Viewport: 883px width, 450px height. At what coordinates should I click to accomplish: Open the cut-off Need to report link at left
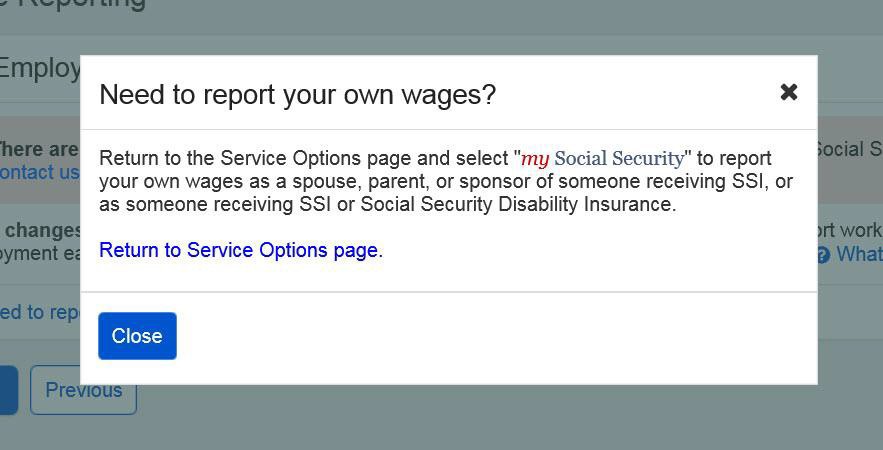click(40, 312)
